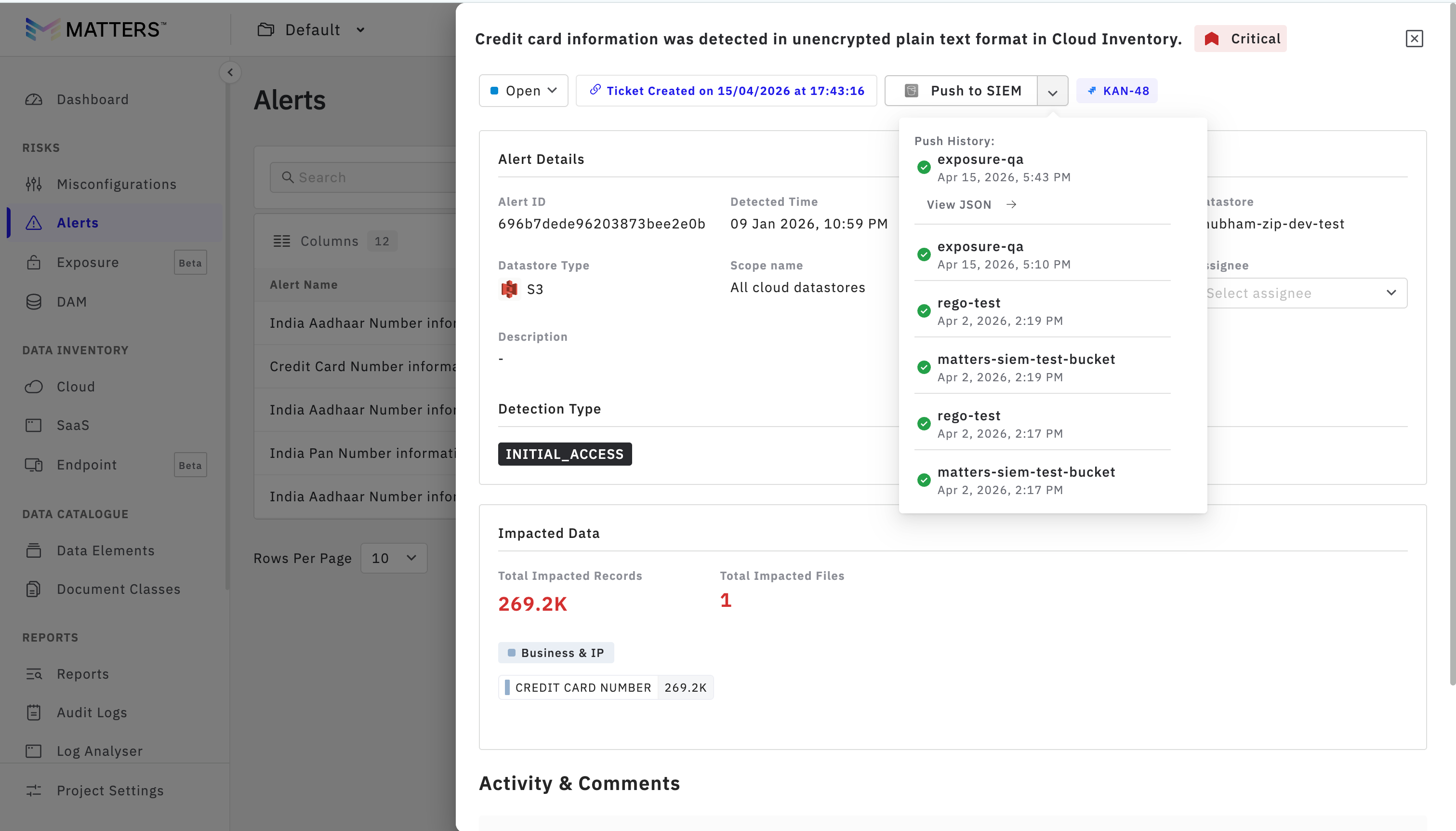Click the DAM database icon
The image size is (1456, 831).
(x=34, y=302)
